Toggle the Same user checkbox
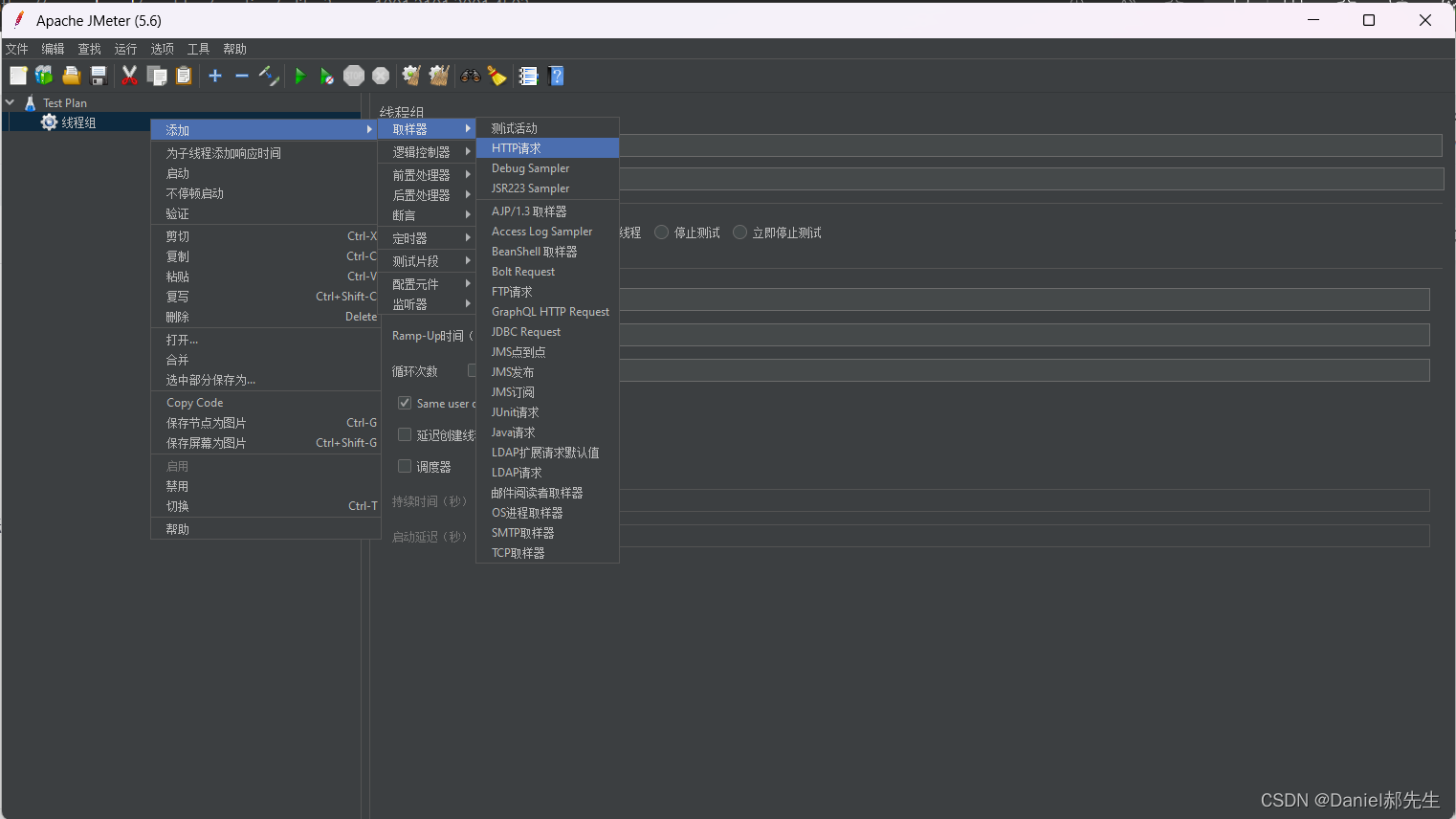 tap(405, 403)
